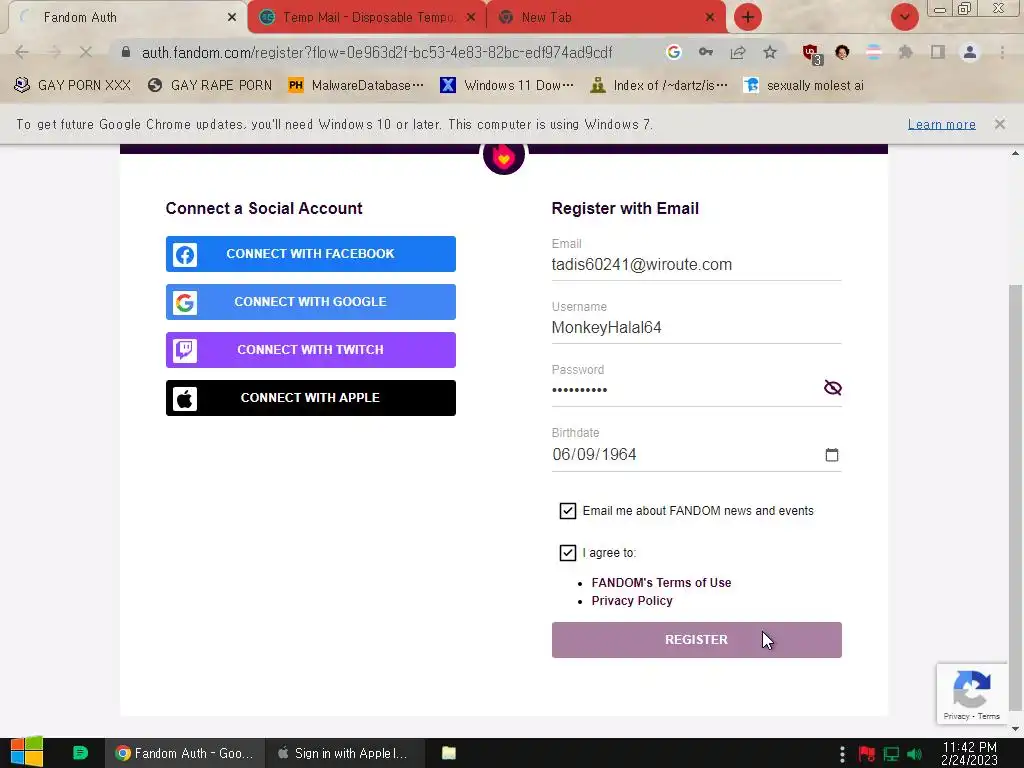Bookmark this tab with the star

[x=770, y=52]
